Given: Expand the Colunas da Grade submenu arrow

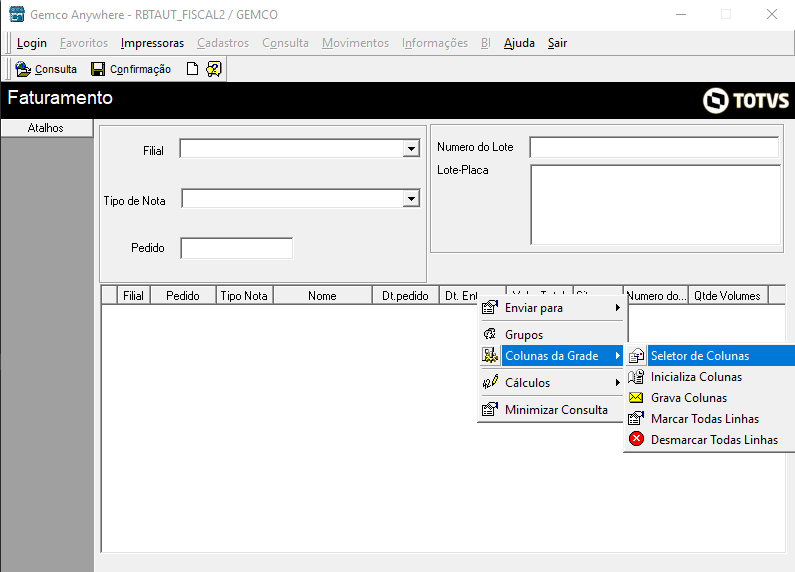Looking at the screenshot, I should click(618, 355).
